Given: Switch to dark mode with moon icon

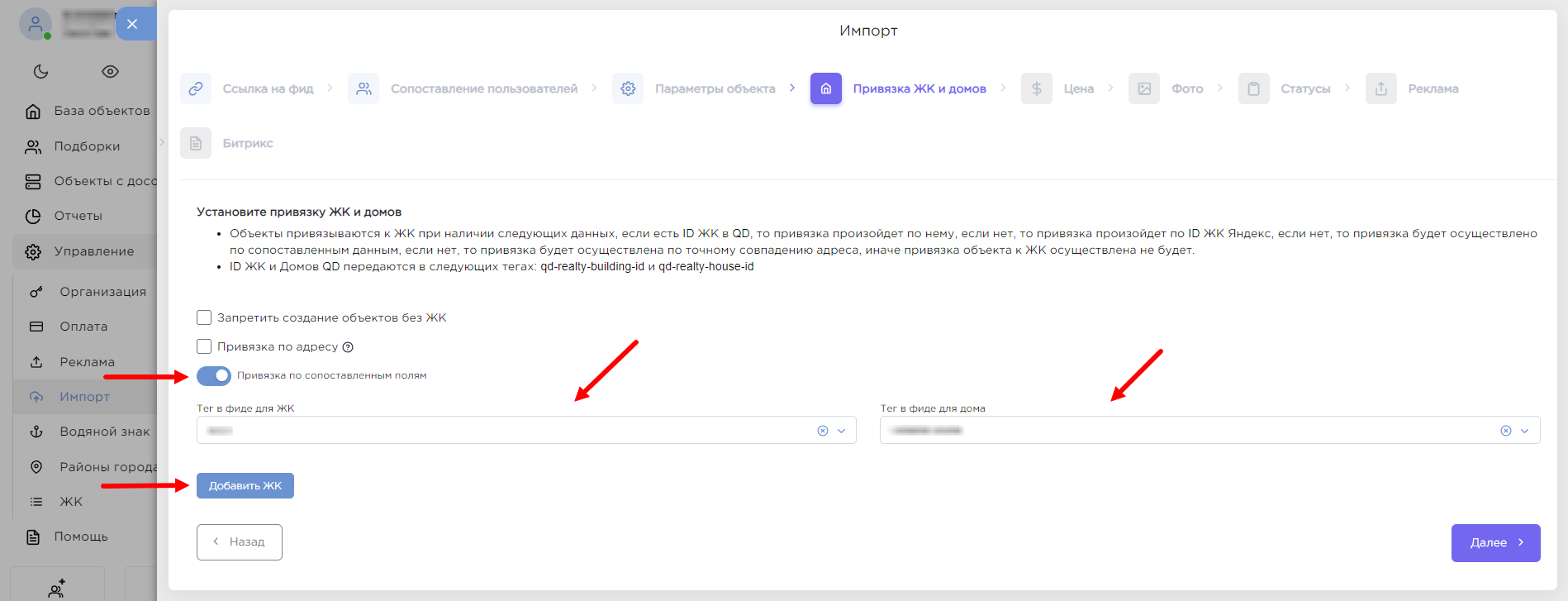Looking at the screenshot, I should click(x=40, y=72).
